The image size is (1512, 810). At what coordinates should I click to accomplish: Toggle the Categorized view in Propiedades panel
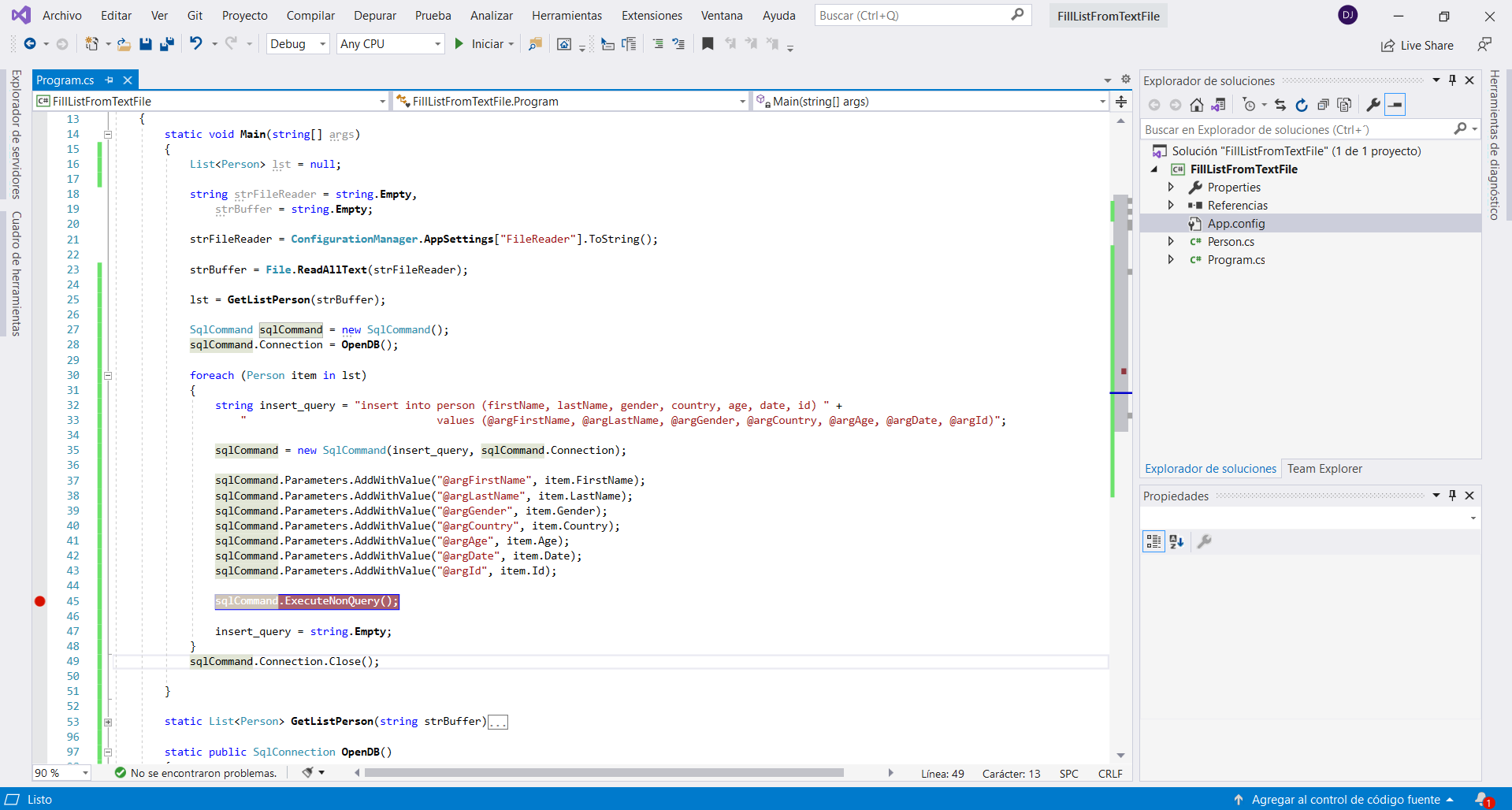pyautogui.click(x=1154, y=541)
